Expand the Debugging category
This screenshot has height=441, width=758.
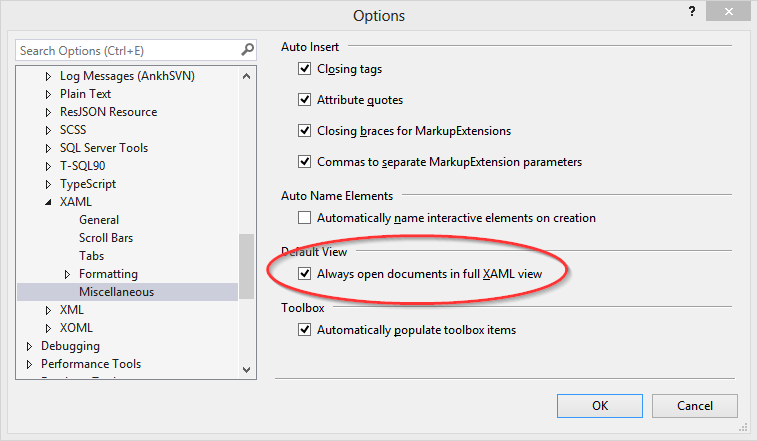pyautogui.click(x=29, y=346)
